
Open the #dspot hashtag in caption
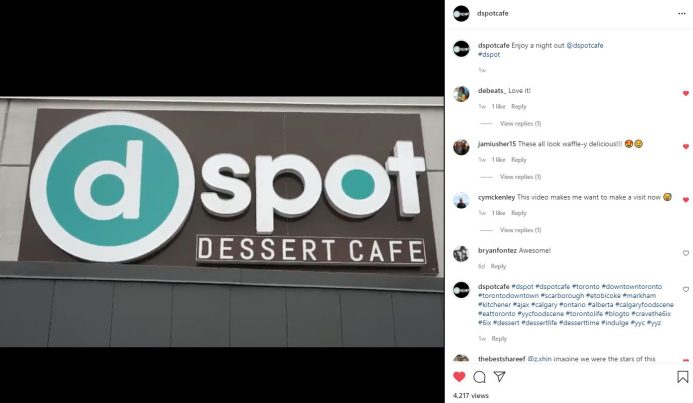click(x=489, y=54)
